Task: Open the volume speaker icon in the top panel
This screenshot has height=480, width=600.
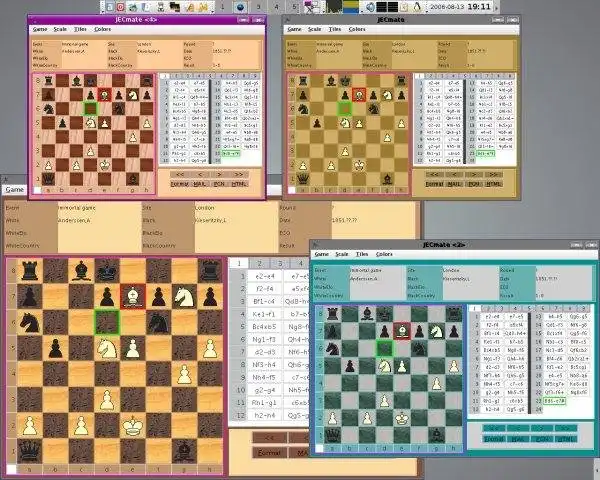Action: [370, 7]
